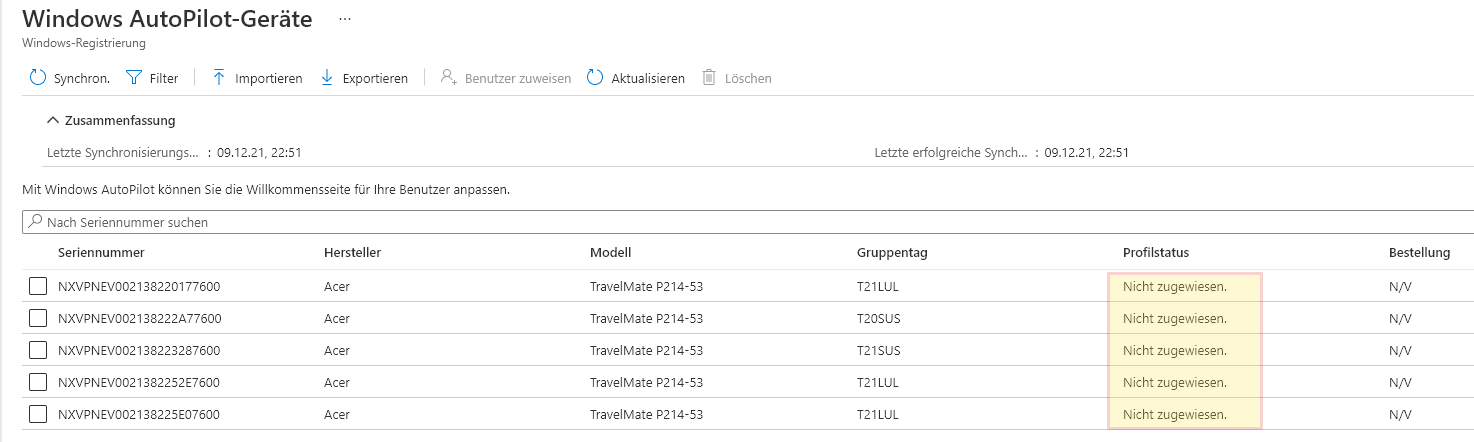1474x442 pixels.
Task: Collapse the Zusammenfassung section chevron
Action: click(x=53, y=121)
